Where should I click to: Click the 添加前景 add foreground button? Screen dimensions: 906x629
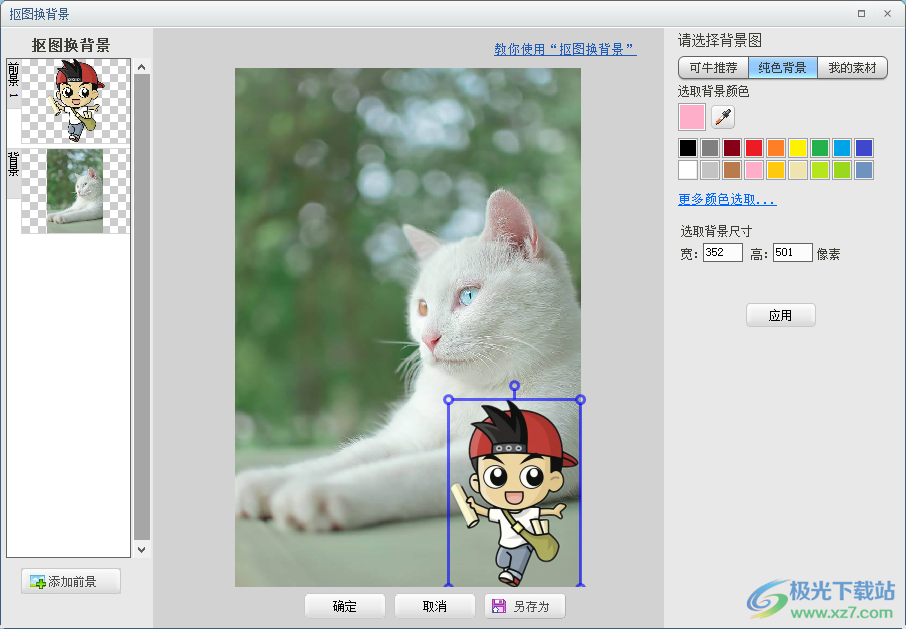coord(71,582)
